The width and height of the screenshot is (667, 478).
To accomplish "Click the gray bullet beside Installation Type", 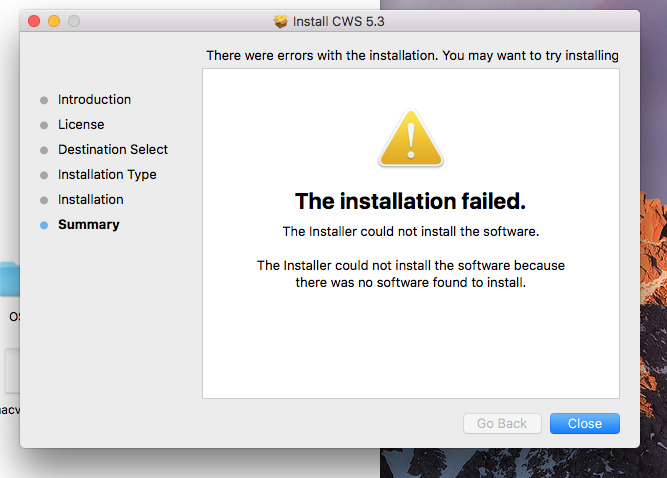I will pyautogui.click(x=43, y=175).
